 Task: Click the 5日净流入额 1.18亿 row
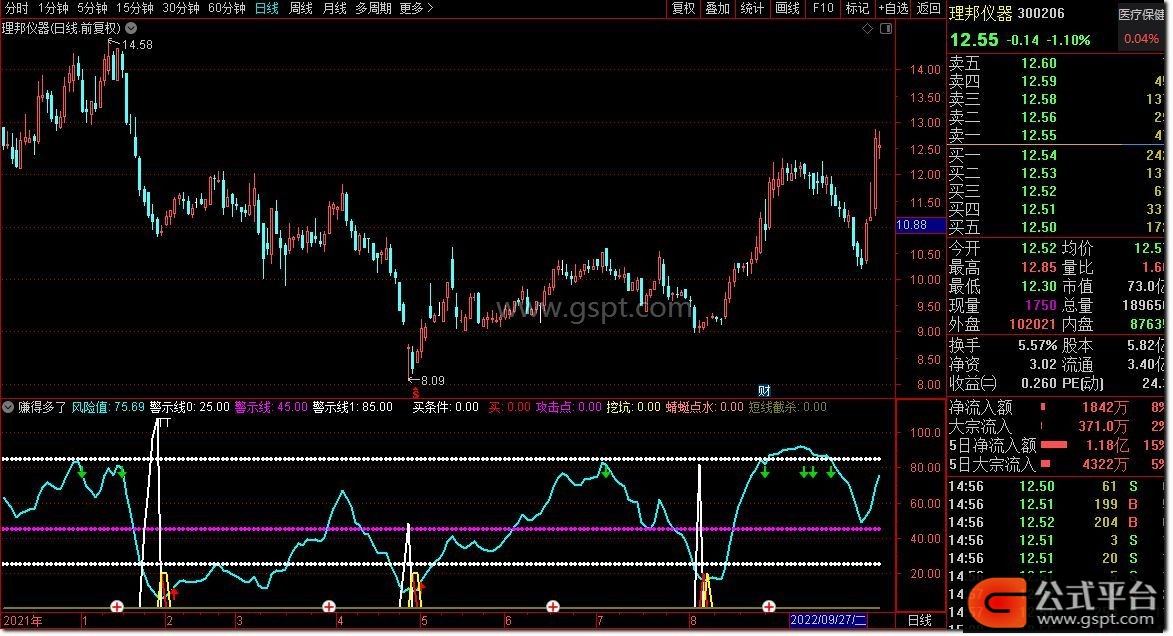pyautogui.click(x=1056, y=445)
